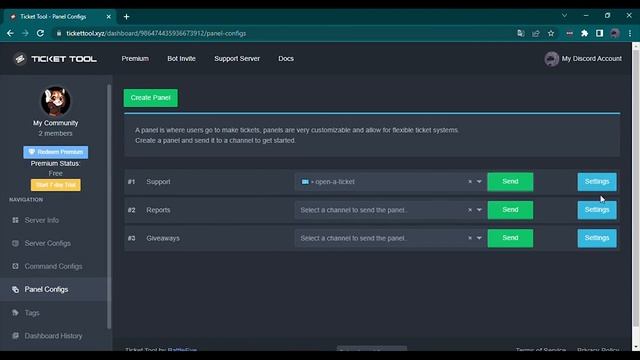Go to Tags page

pyautogui.click(x=32, y=313)
